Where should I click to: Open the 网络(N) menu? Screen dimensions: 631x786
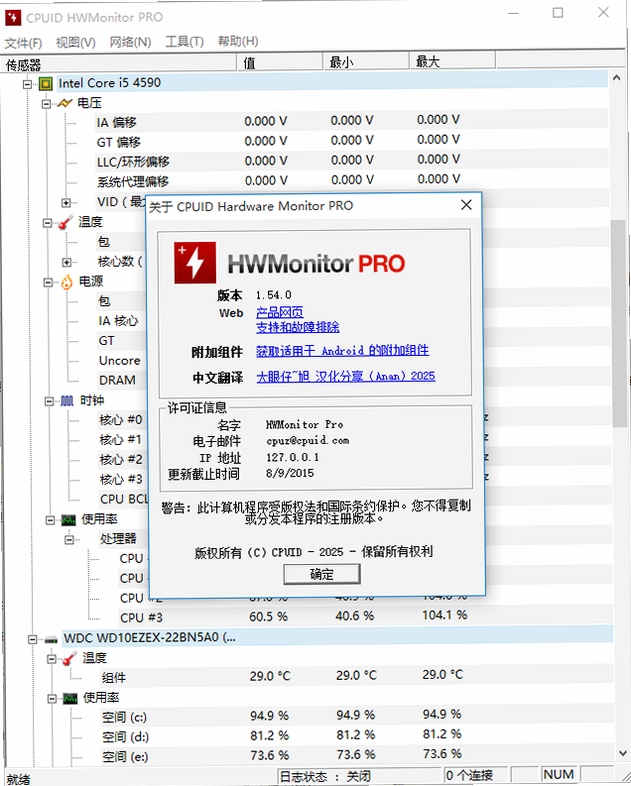point(130,42)
